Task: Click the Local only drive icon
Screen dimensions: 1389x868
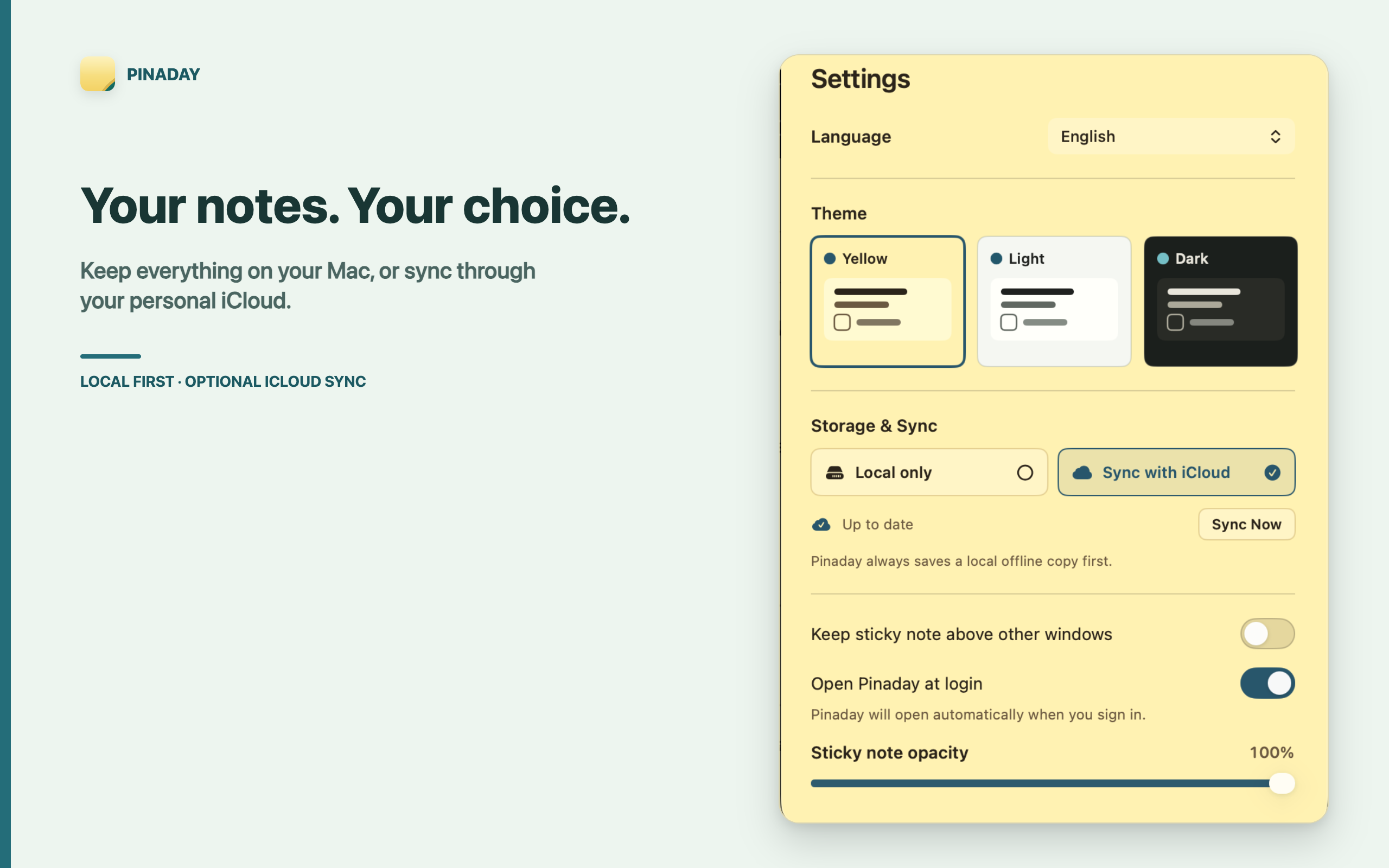Action: pyautogui.click(x=834, y=473)
